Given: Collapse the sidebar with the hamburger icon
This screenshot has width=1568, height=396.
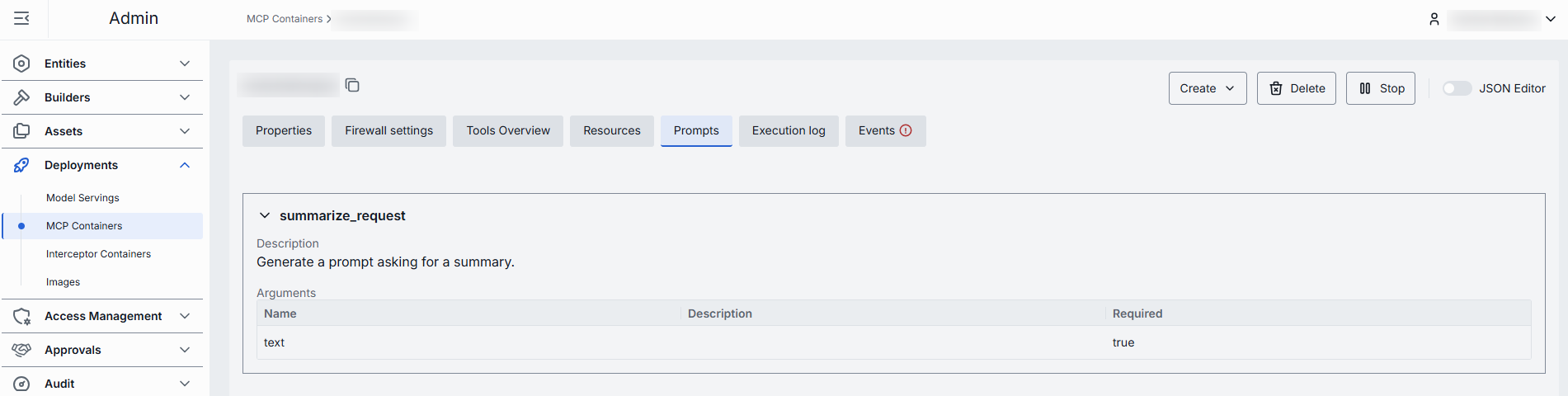Looking at the screenshot, I should (x=21, y=18).
